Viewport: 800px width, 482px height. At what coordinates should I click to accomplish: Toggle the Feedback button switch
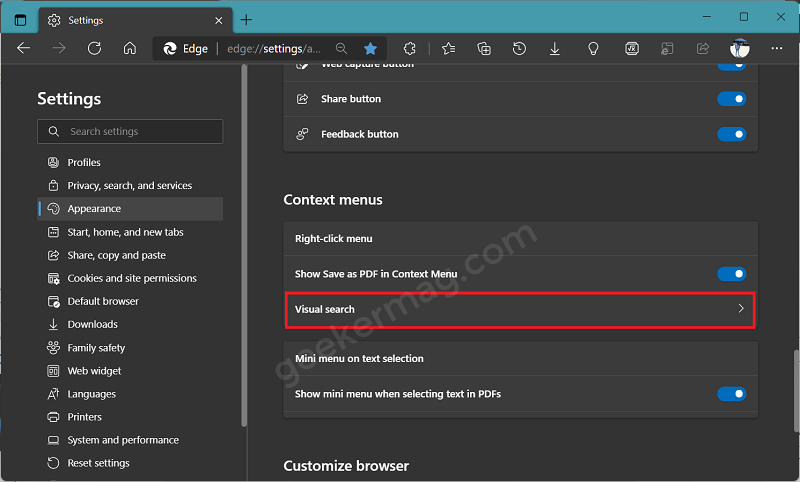tap(732, 134)
